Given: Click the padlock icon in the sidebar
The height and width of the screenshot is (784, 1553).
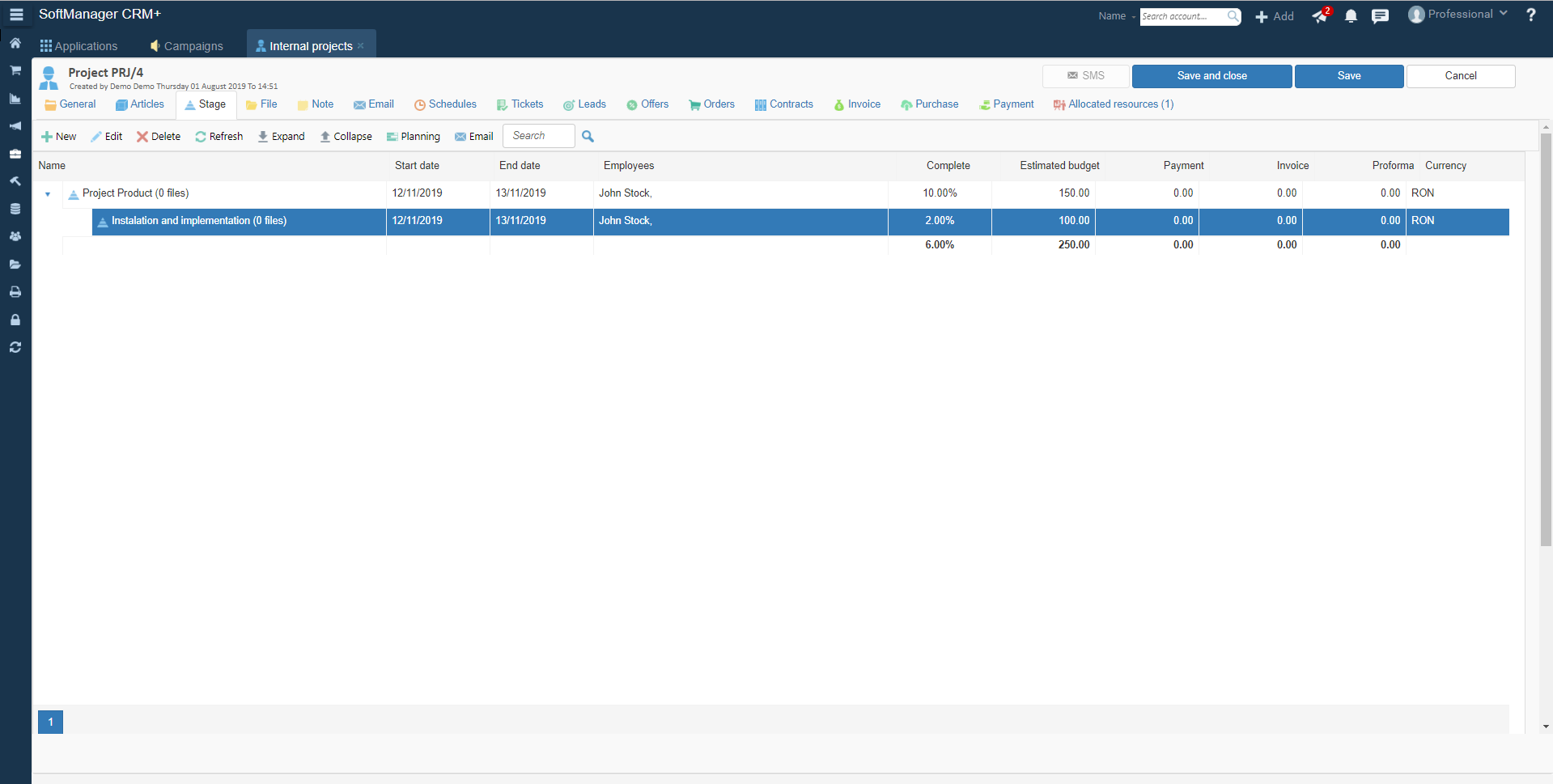Looking at the screenshot, I should pos(15,320).
